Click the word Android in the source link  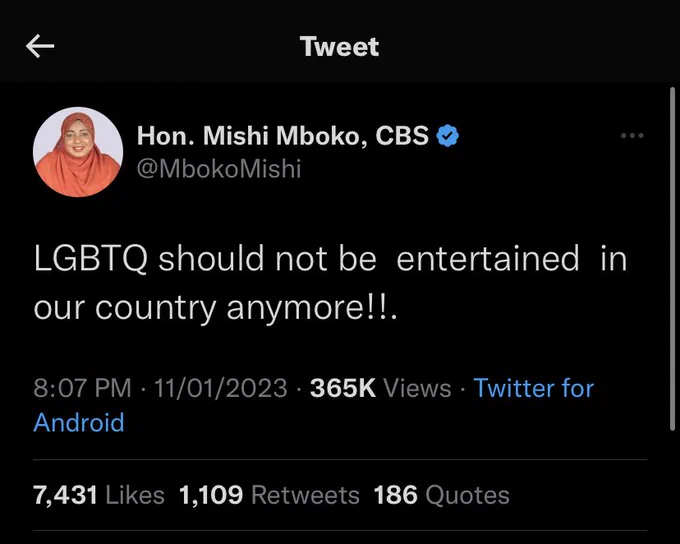pos(79,423)
